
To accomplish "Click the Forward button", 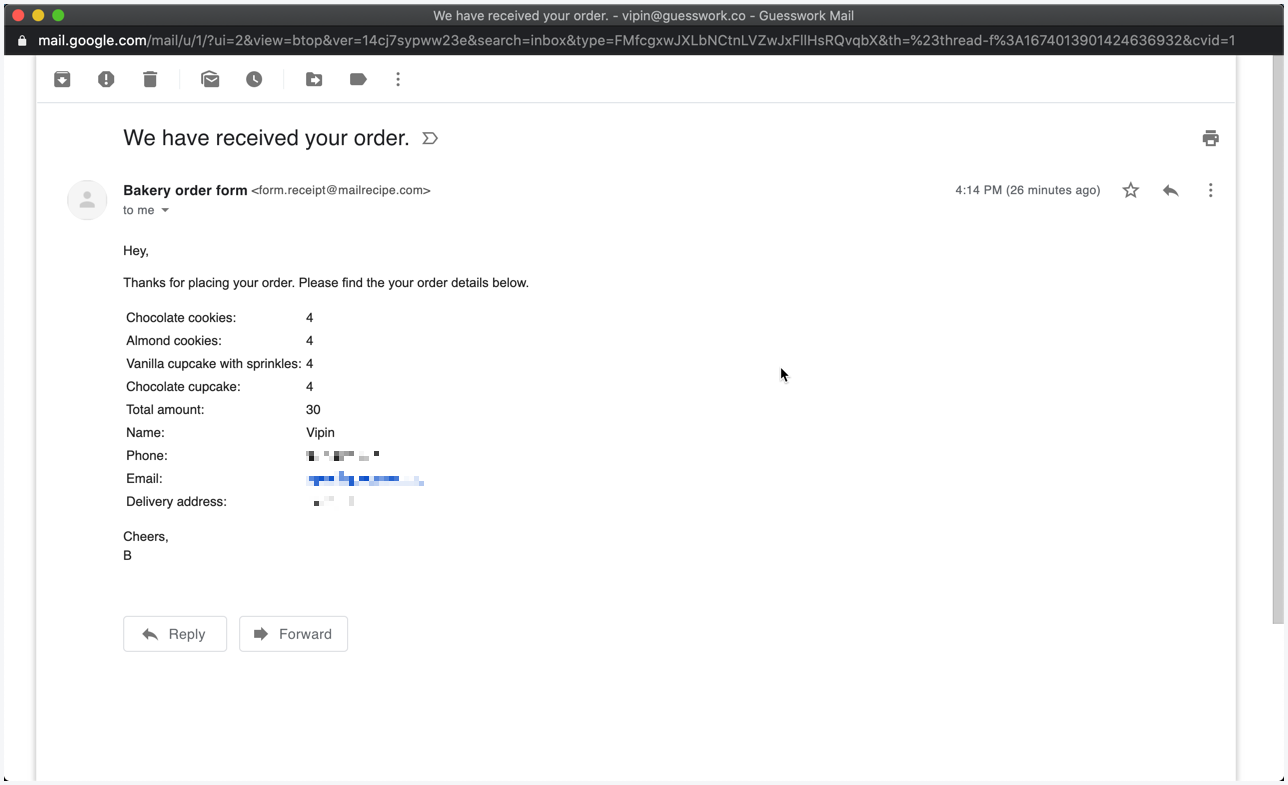I will pyautogui.click(x=293, y=634).
